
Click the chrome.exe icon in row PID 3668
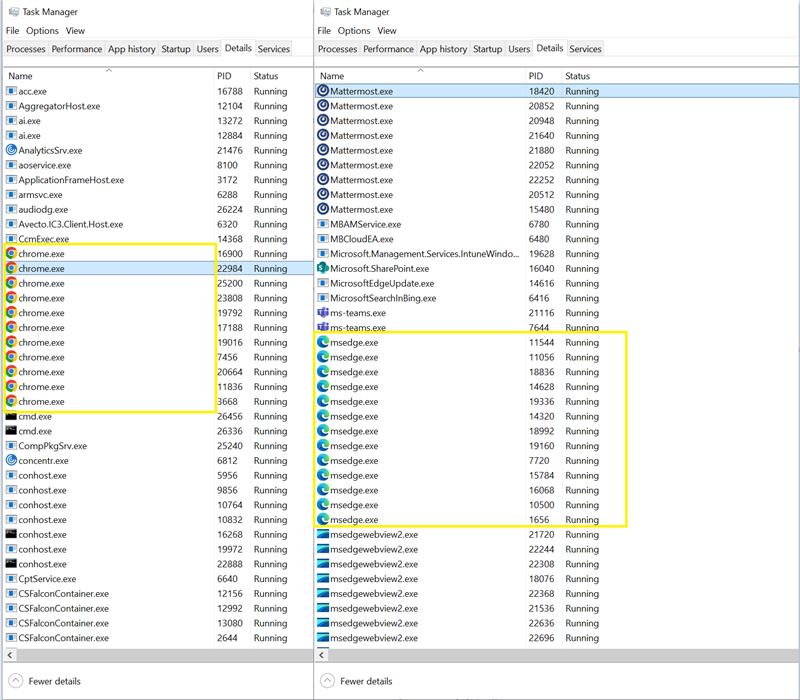[11, 402]
